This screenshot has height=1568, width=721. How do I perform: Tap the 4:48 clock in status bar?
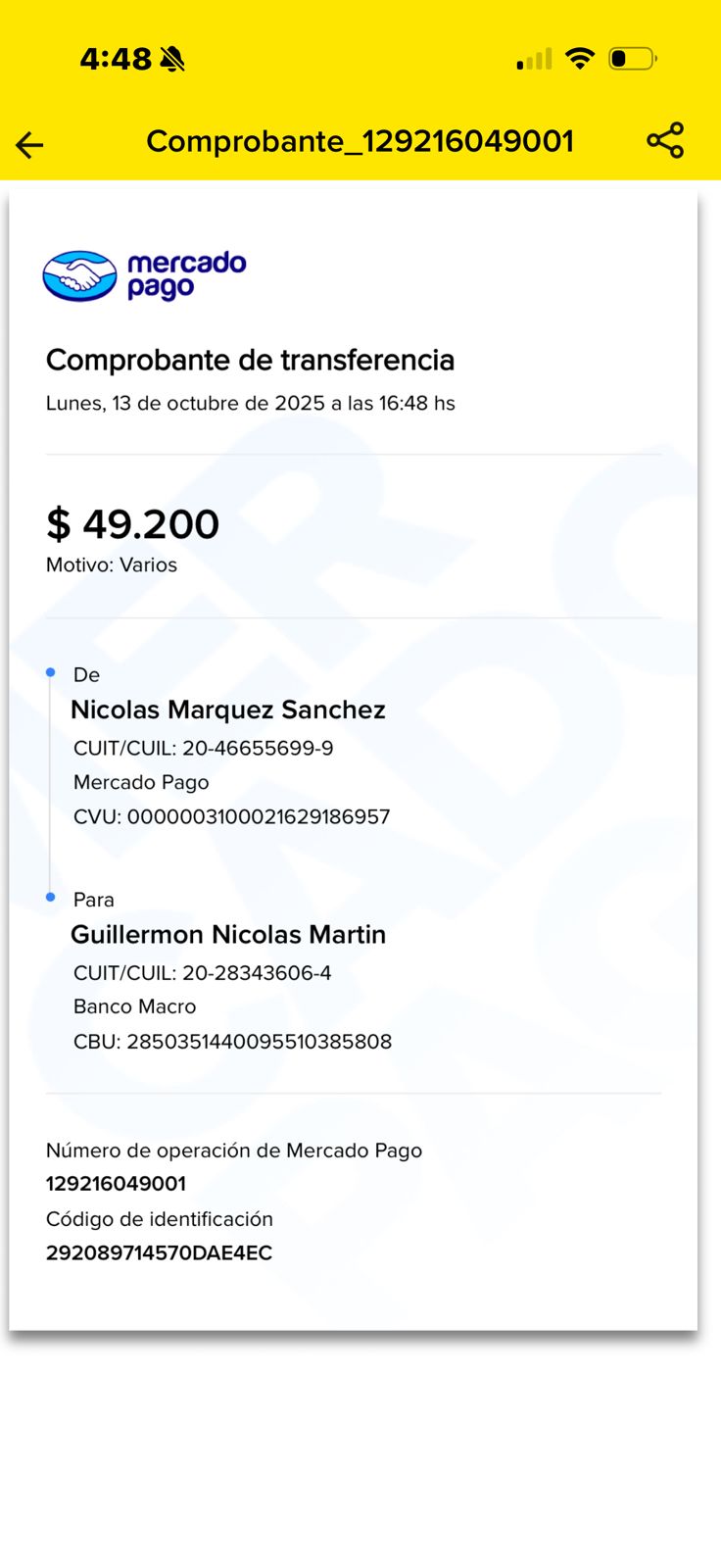pyautogui.click(x=116, y=60)
